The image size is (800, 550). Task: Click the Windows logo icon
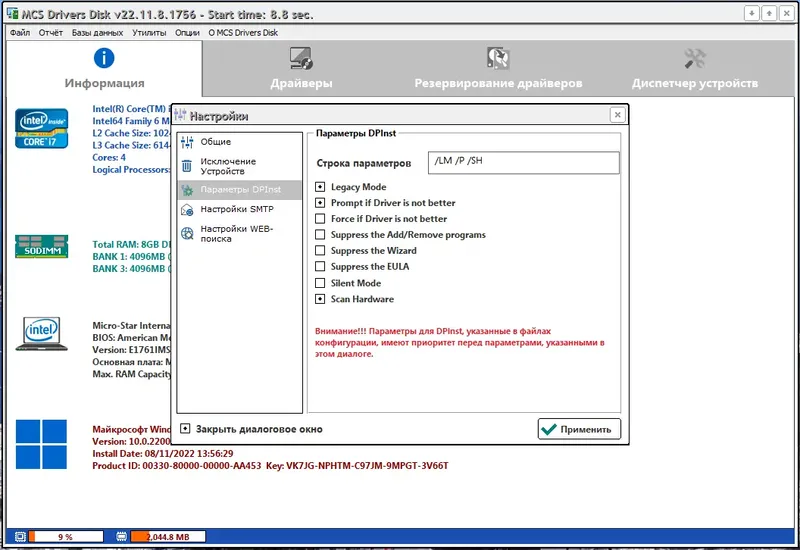tap(41, 444)
